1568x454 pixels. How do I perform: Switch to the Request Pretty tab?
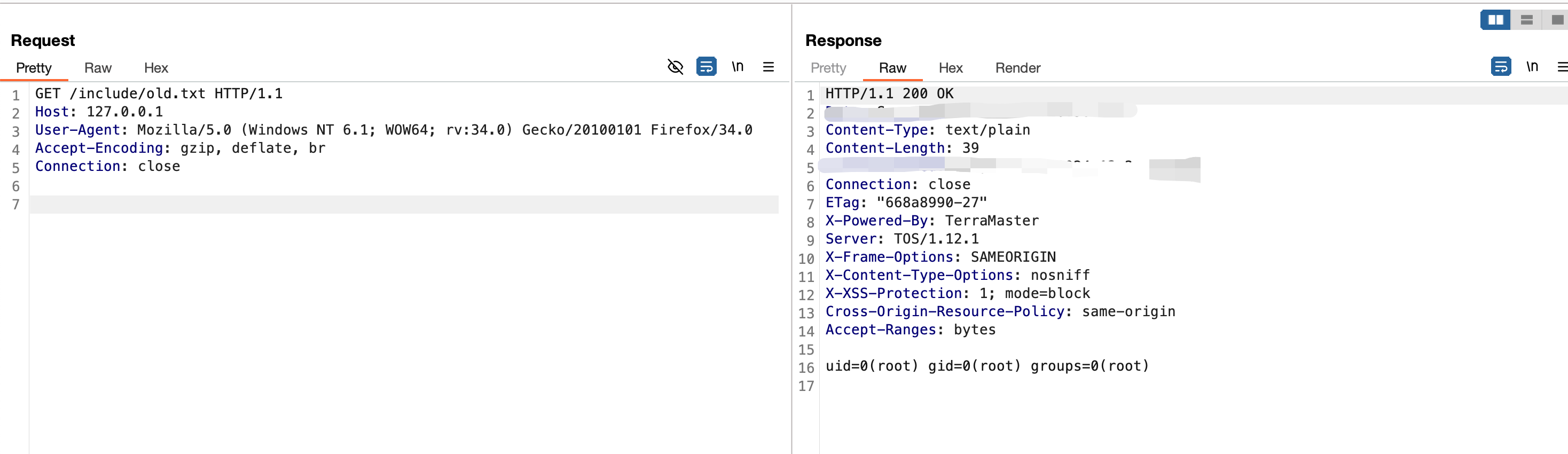[34, 68]
